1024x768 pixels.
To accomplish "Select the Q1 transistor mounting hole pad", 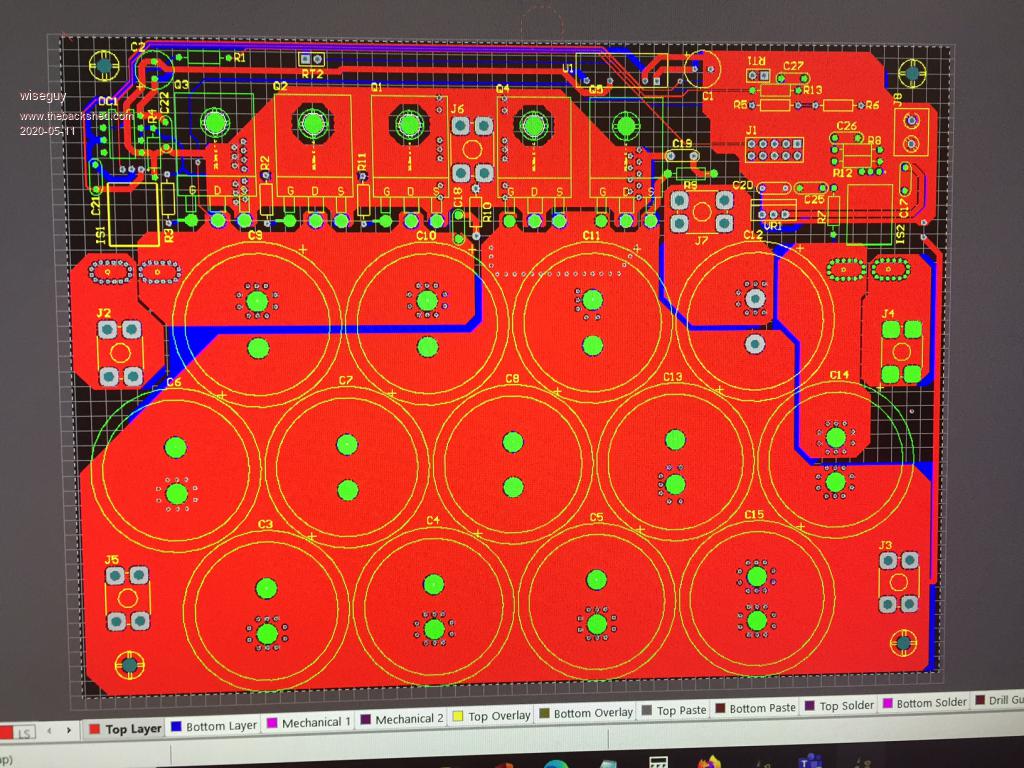I will coord(408,125).
